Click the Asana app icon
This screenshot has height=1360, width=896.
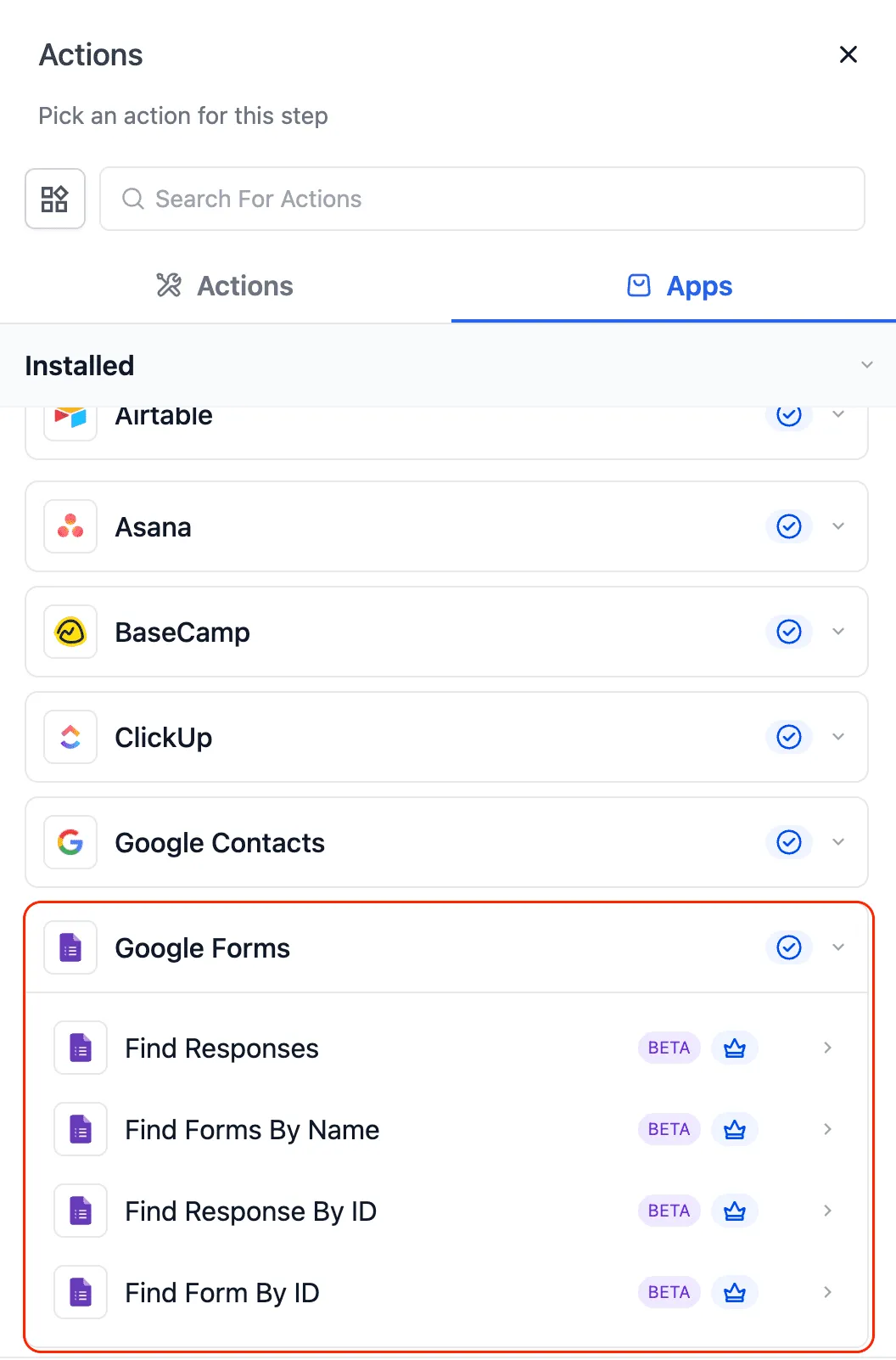(69, 526)
